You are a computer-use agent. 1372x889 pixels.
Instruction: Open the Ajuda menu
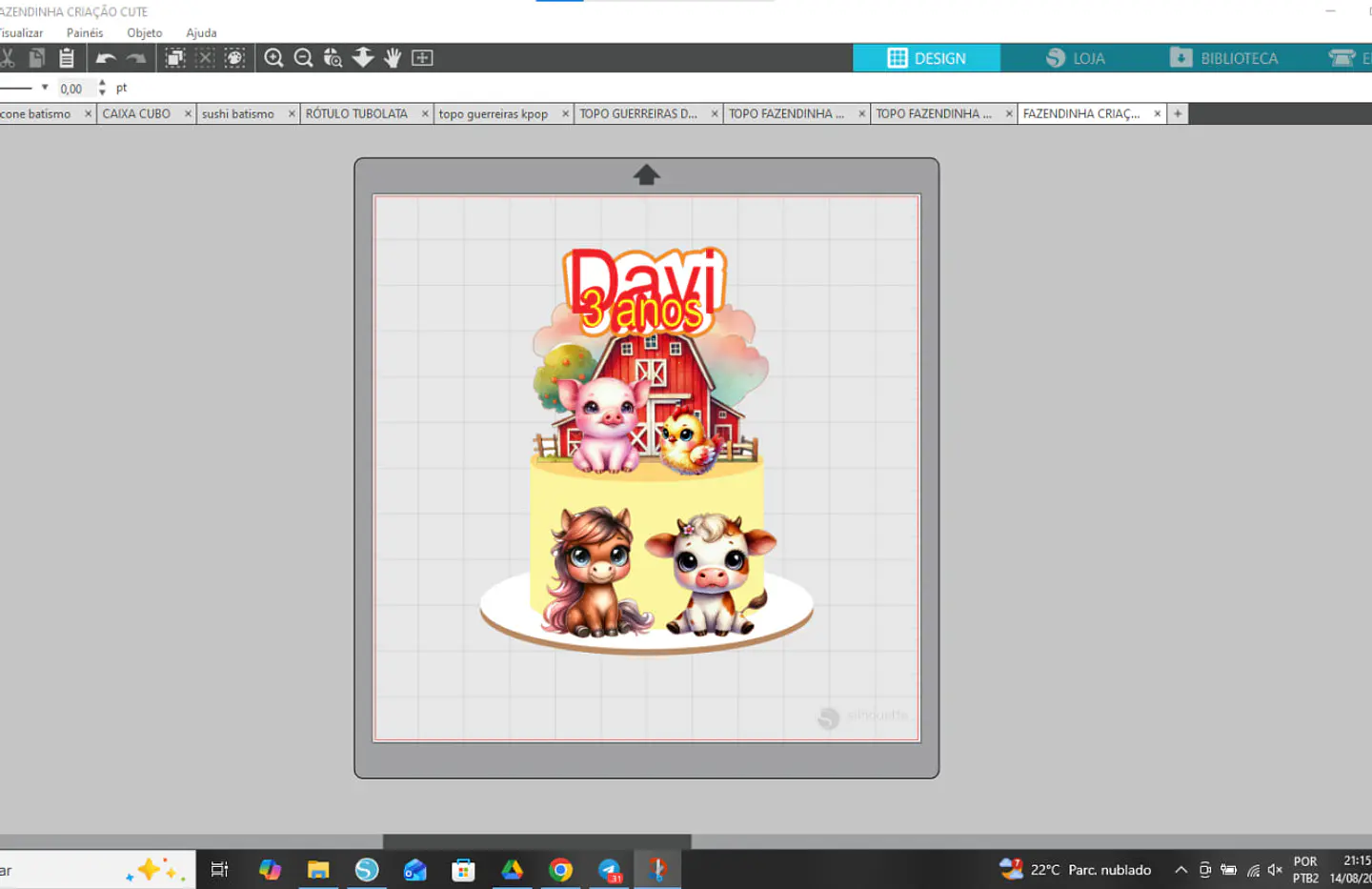pyautogui.click(x=201, y=32)
